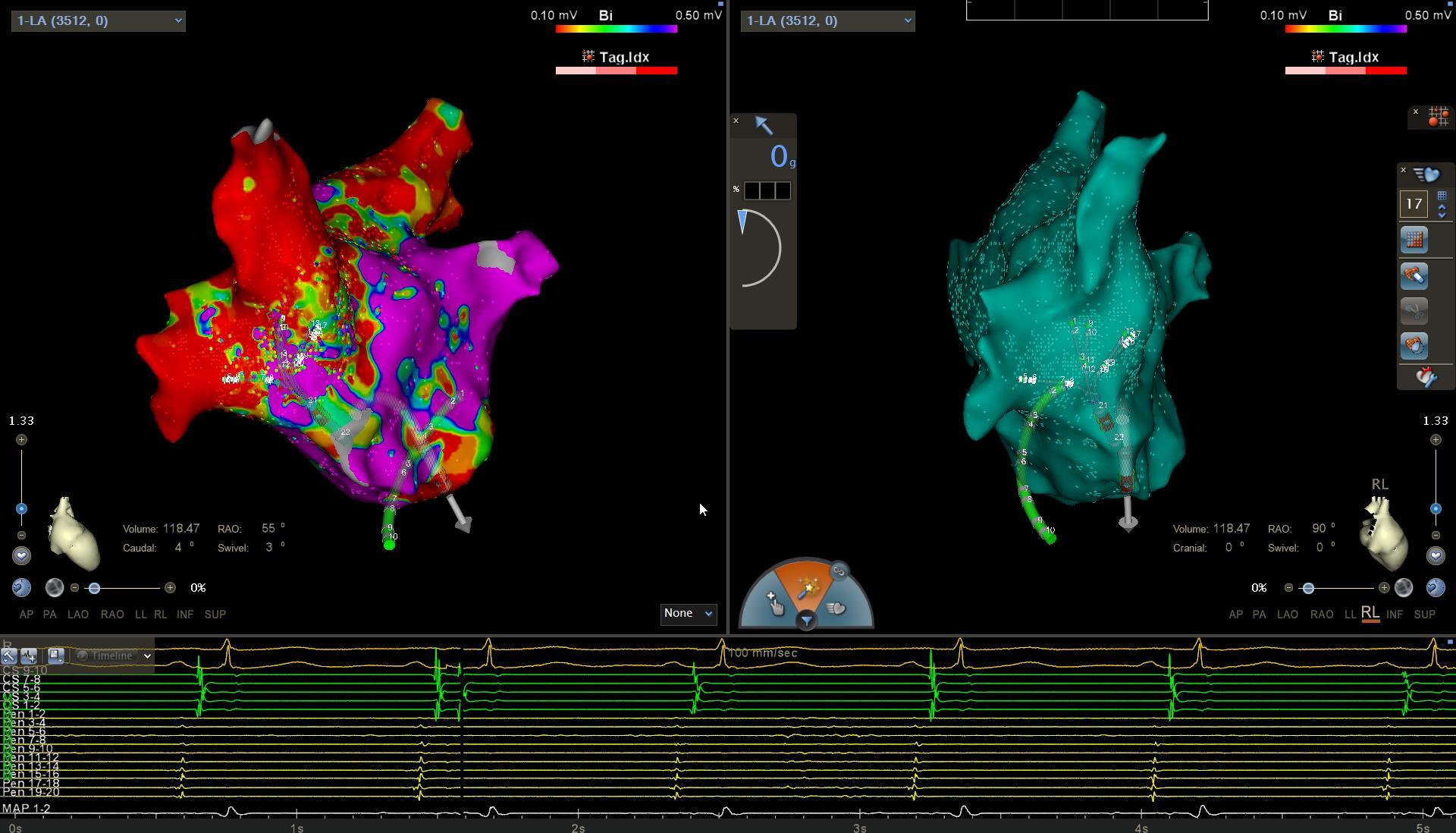The image size is (1456, 833).
Task: Click the stepper arrows beside the 17 value
Action: coord(1442,211)
